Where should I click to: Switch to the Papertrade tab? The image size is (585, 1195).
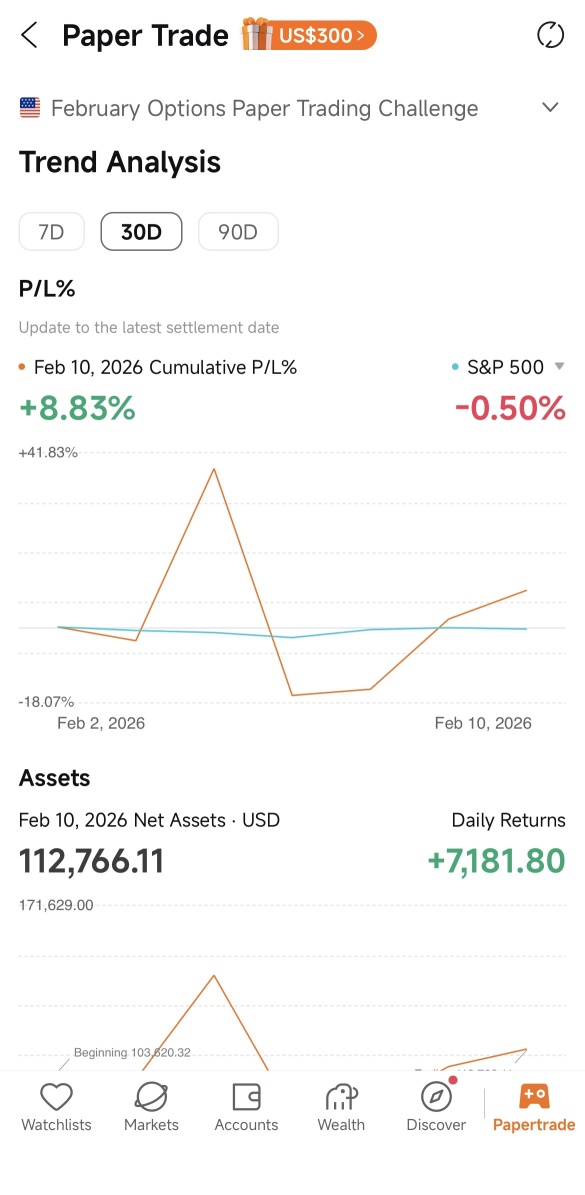point(533,1107)
